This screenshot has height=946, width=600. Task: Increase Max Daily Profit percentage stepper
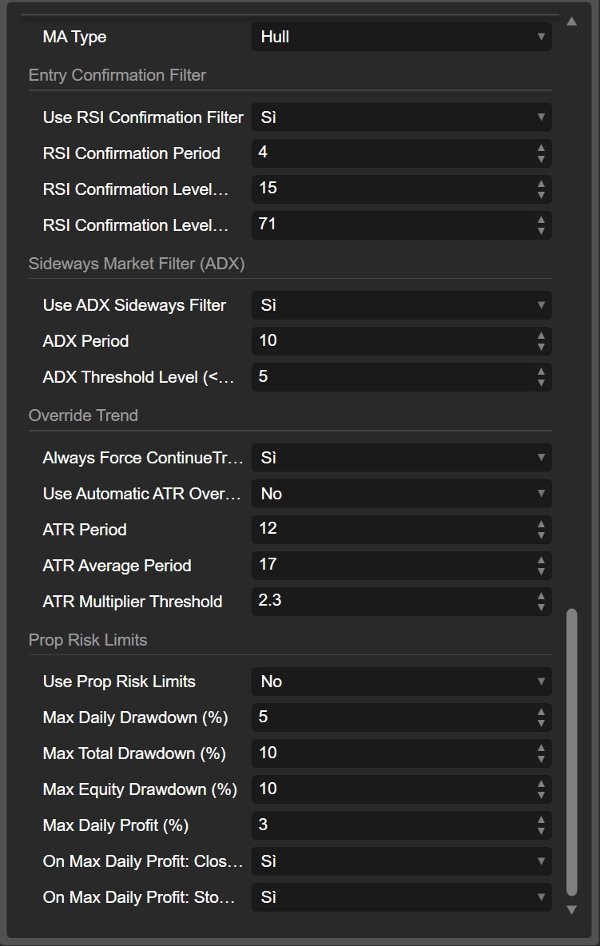coord(541,820)
